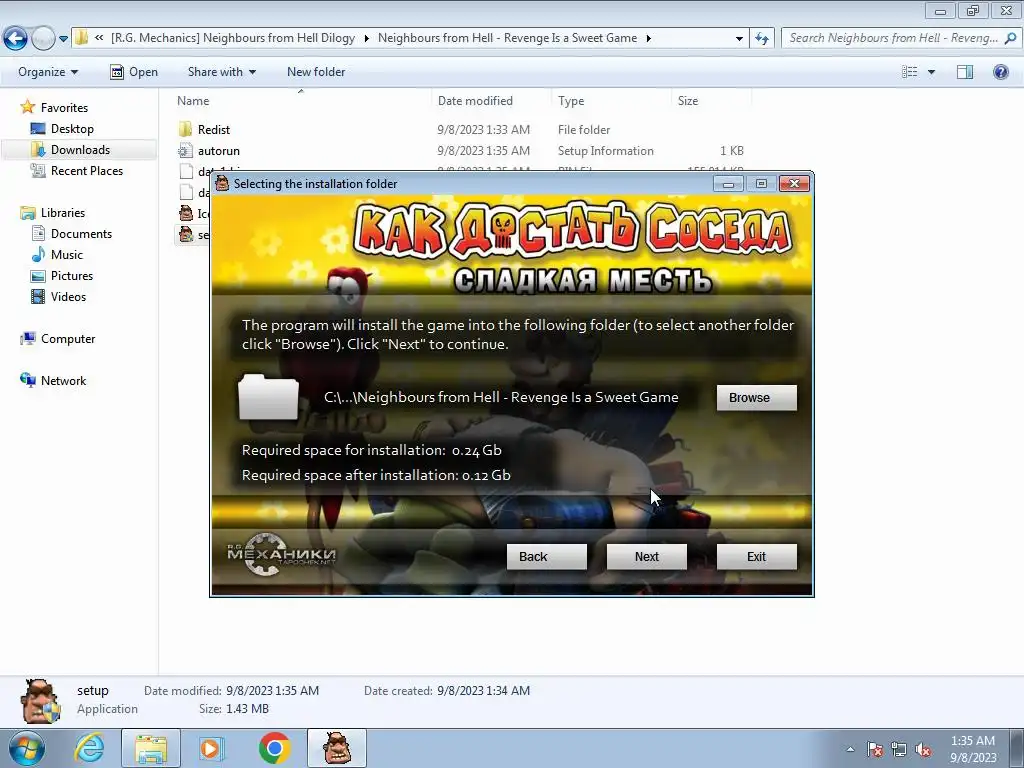The height and width of the screenshot is (768, 1024).
Task: Open Explorer help icon
Action: [x=1000, y=72]
